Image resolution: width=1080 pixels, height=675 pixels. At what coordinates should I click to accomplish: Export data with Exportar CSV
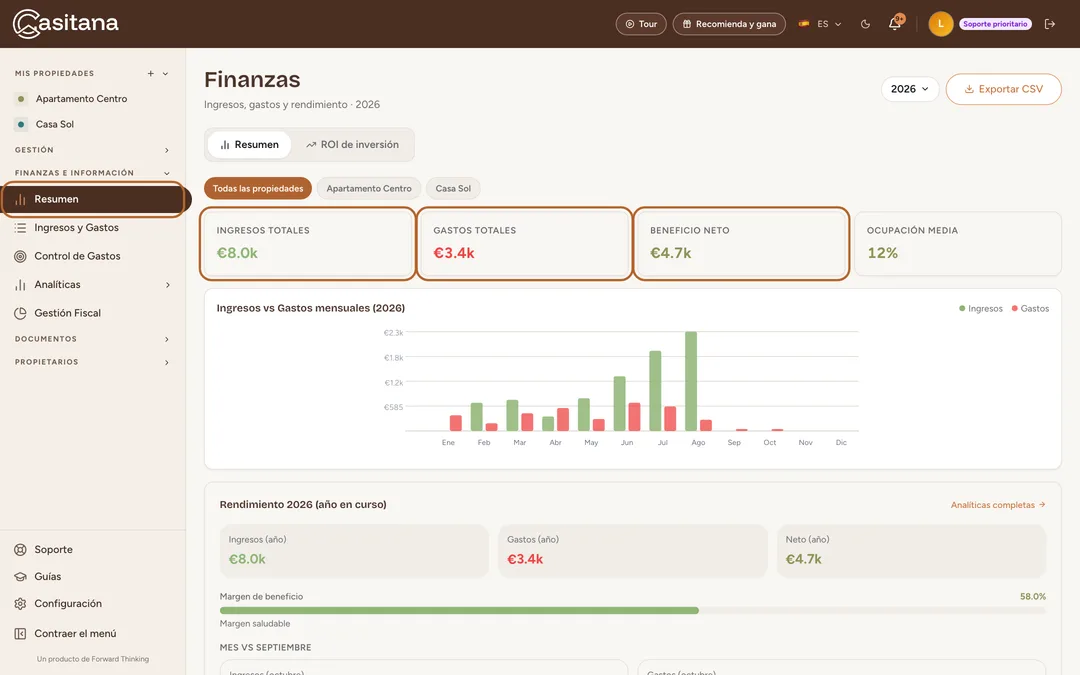pyautogui.click(x=1003, y=89)
